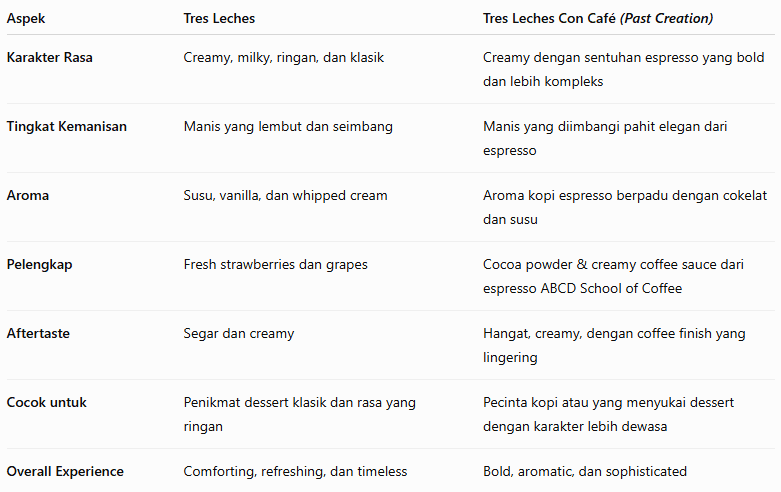Click 'Susu, vanilla, dan whipped cream' cell
The height and width of the screenshot is (492, 781).
tap(285, 195)
